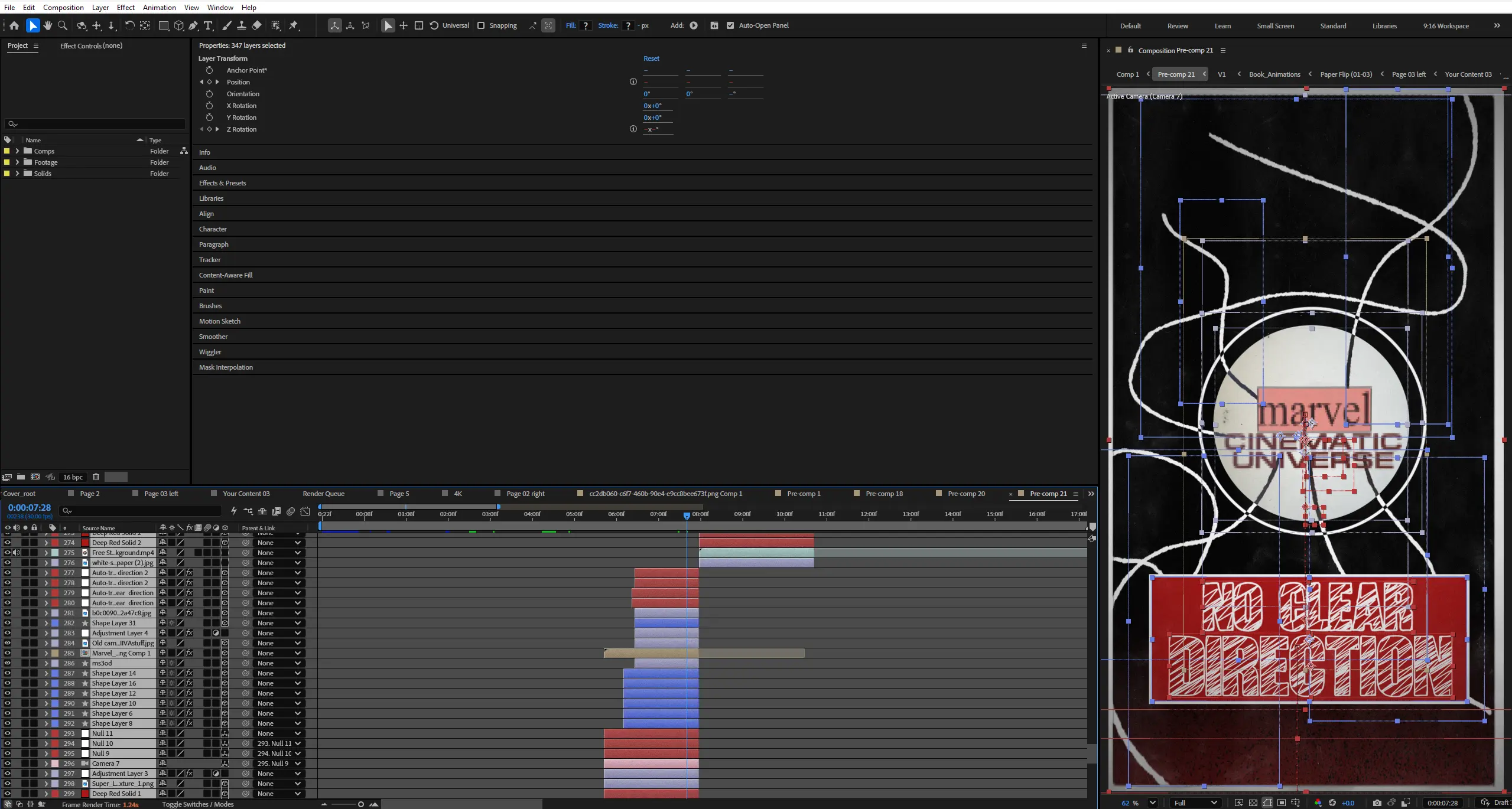Image resolution: width=1512 pixels, height=809 pixels.
Task: Show more workspaces with overflow chevron
Action: pyautogui.click(x=1497, y=25)
